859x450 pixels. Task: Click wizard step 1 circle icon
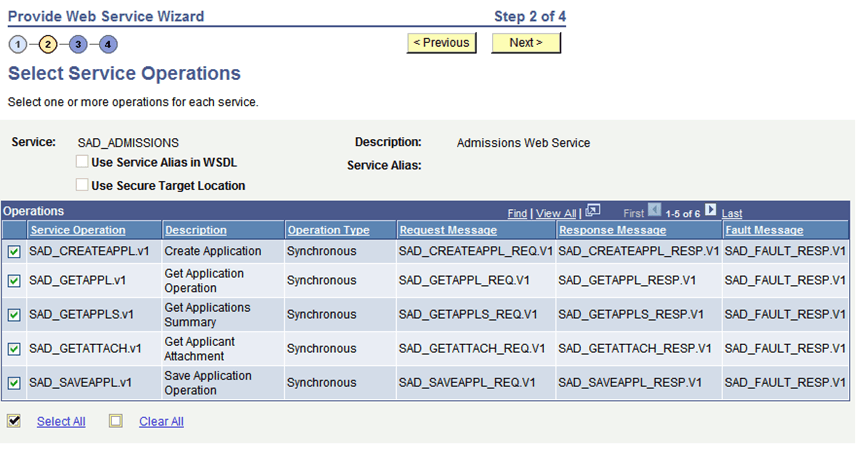tap(18, 44)
